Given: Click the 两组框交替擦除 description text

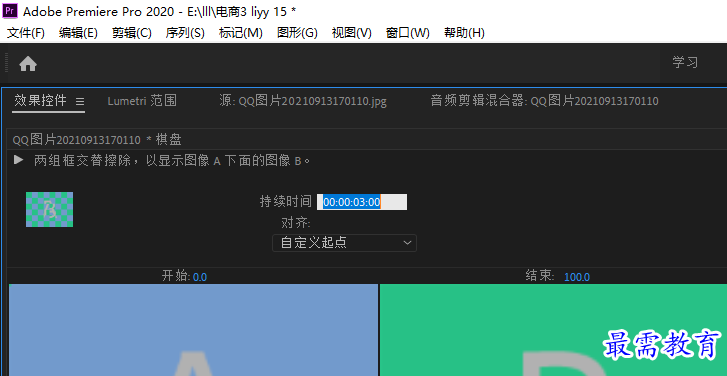Looking at the screenshot, I should [172, 161].
